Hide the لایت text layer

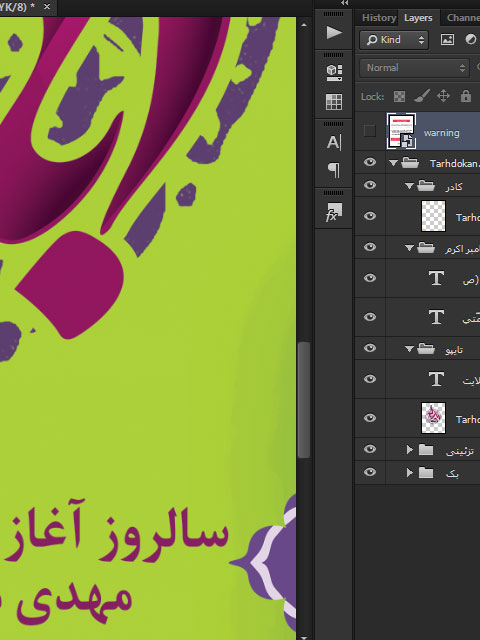(370, 379)
